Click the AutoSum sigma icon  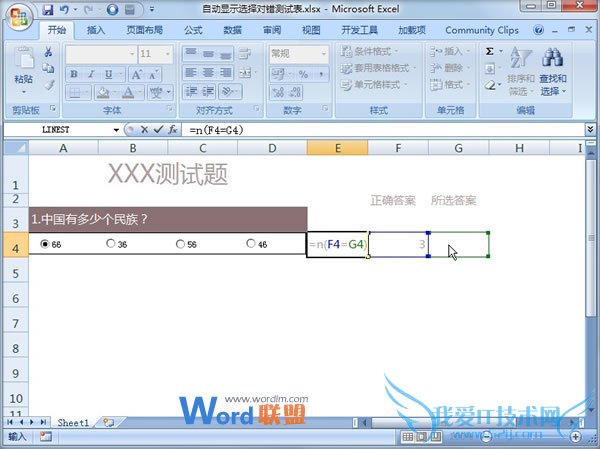coord(489,51)
